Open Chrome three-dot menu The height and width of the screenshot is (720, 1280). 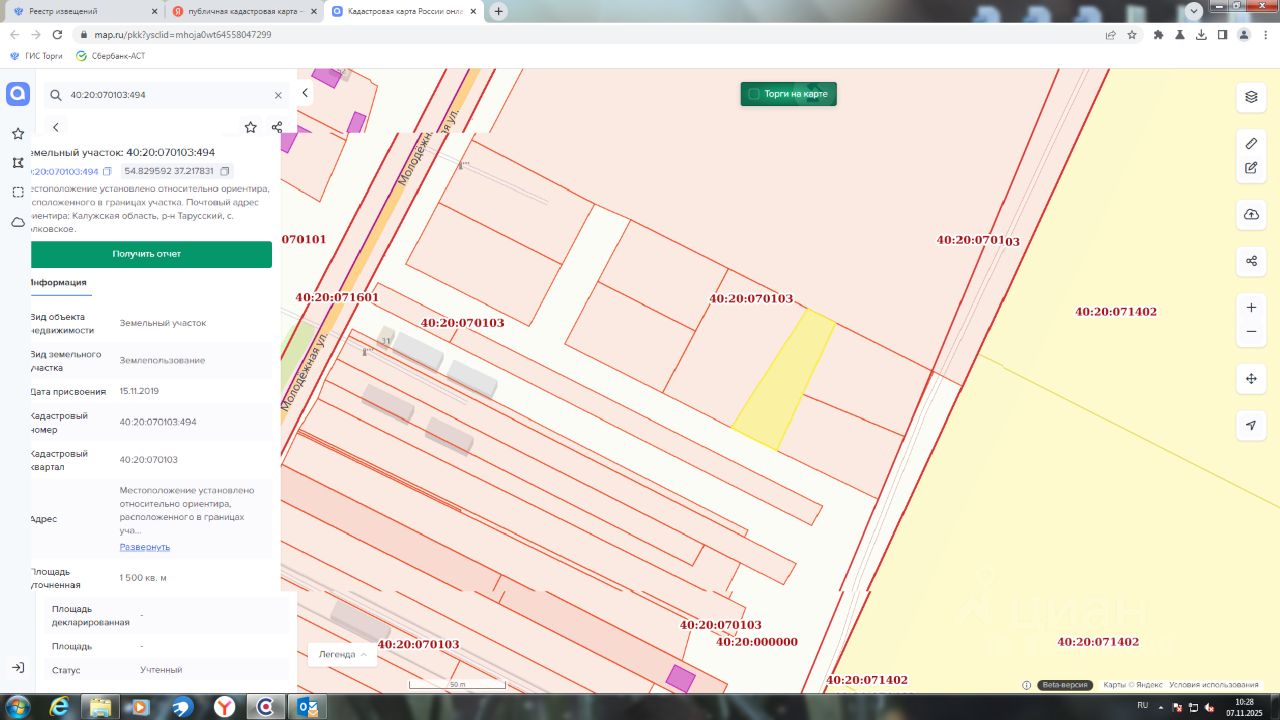[1265, 34]
